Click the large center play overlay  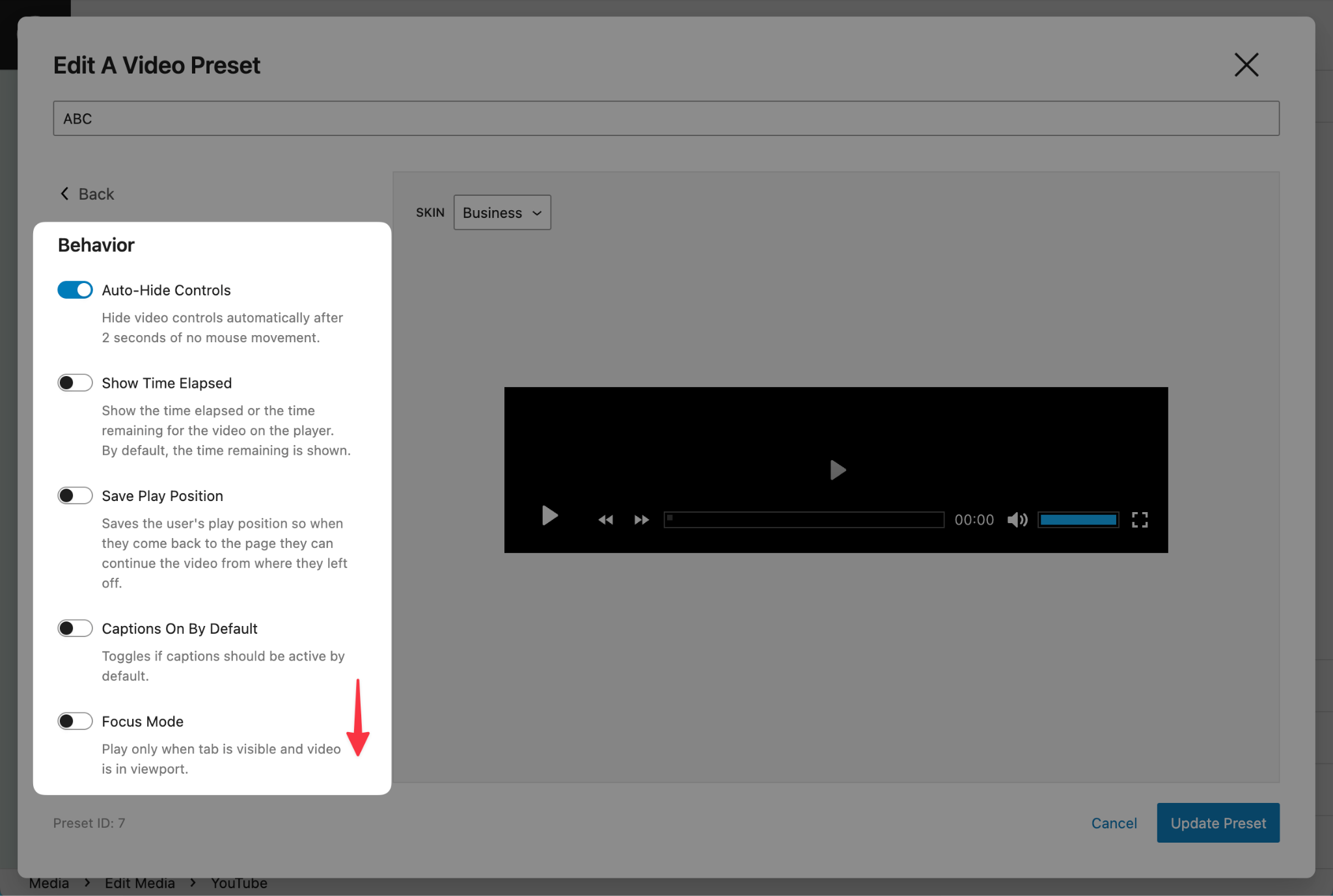(x=837, y=470)
